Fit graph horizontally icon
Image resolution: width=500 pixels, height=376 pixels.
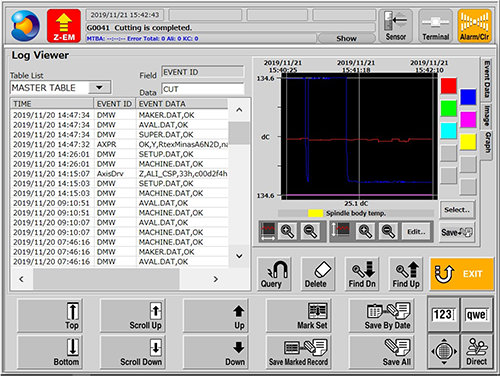tap(268, 232)
